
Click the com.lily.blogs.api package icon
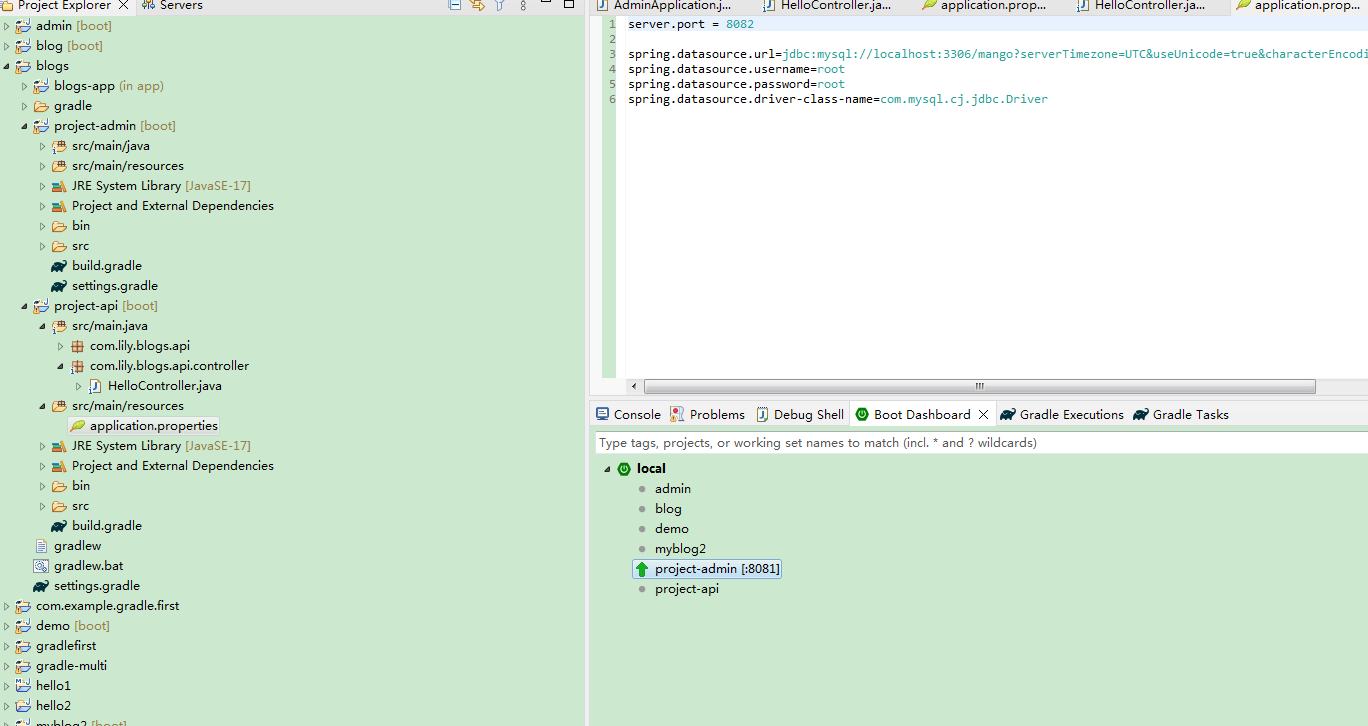tap(77, 346)
